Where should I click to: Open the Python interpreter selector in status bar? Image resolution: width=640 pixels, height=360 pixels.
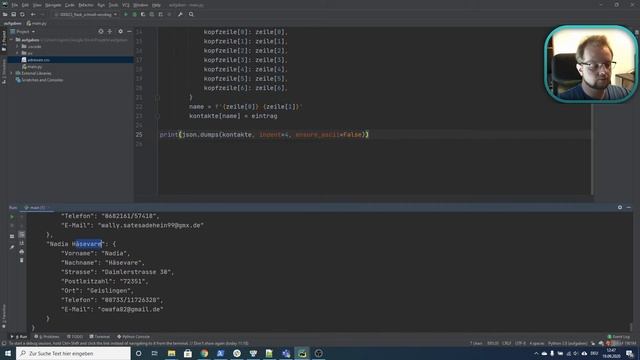[568, 343]
